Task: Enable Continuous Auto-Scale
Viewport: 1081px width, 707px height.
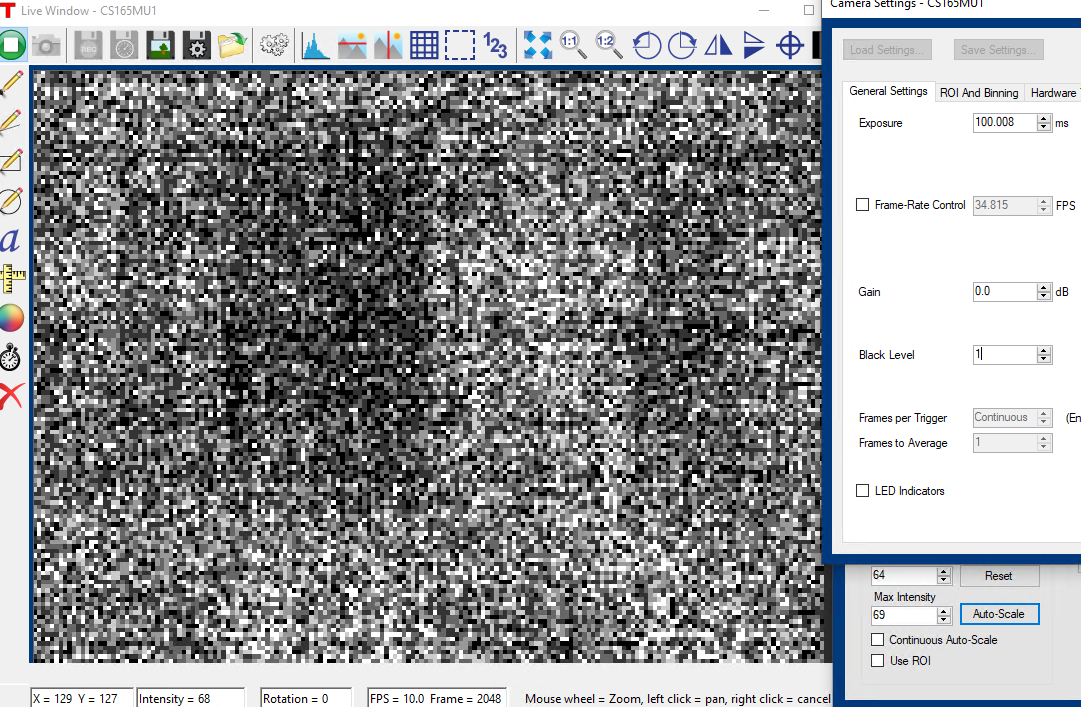Action: tap(878, 640)
